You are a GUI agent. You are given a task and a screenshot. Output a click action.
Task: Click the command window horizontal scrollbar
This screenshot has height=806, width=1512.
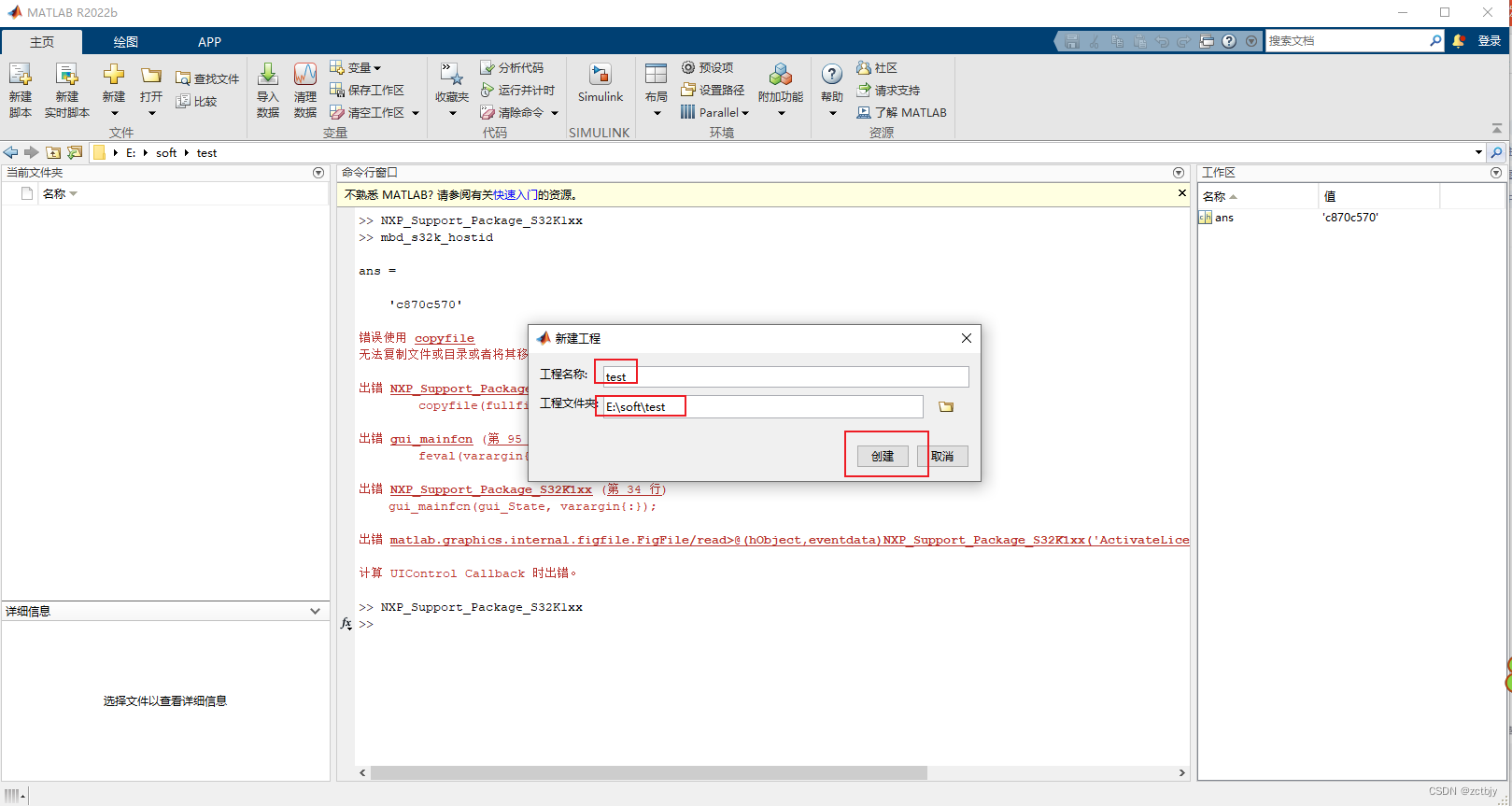[x=649, y=772]
